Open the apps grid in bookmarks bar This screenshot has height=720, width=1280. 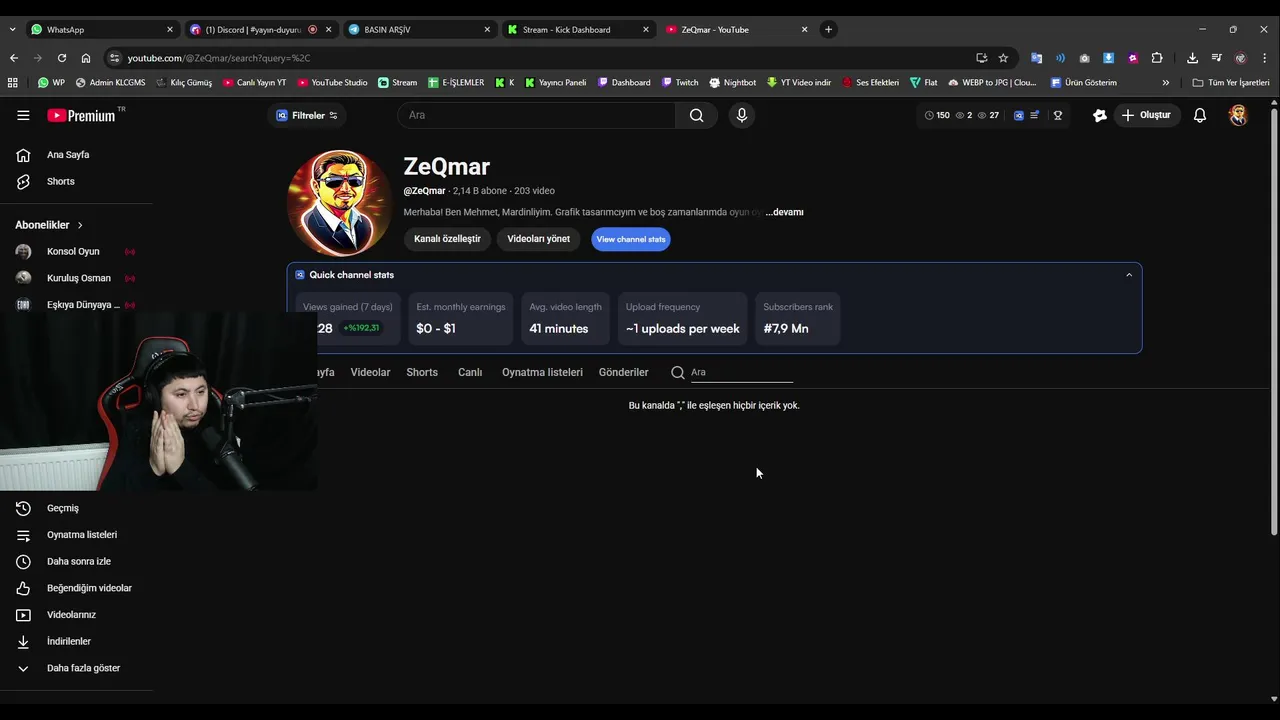click(12, 83)
